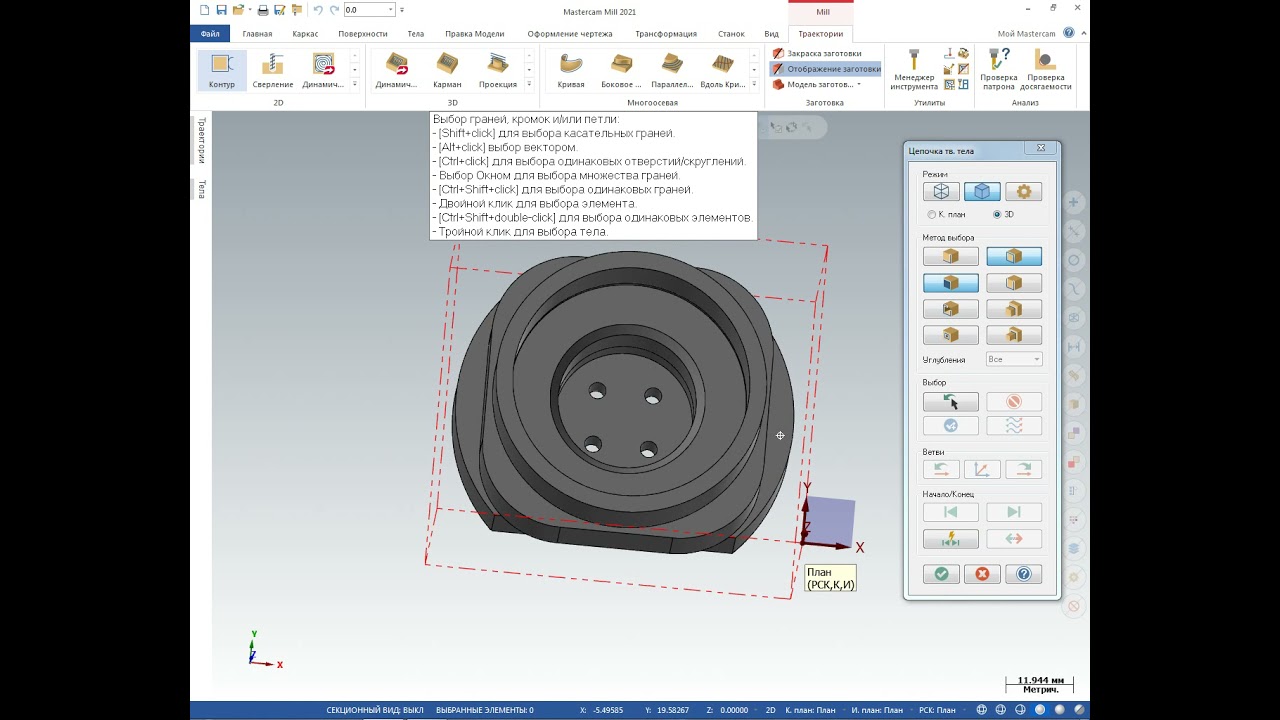The image size is (1280, 720).
Task: Click the select-with-arrow button under Выбор
Action: 950,402
